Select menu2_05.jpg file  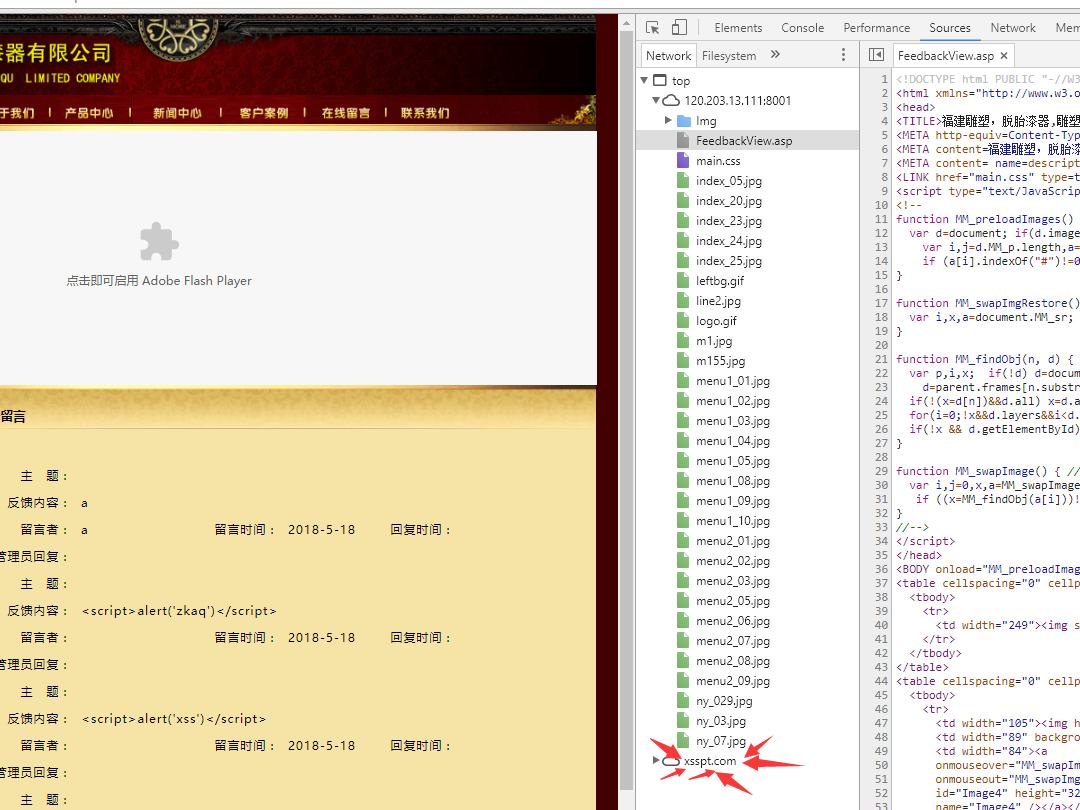click(733, 600)
